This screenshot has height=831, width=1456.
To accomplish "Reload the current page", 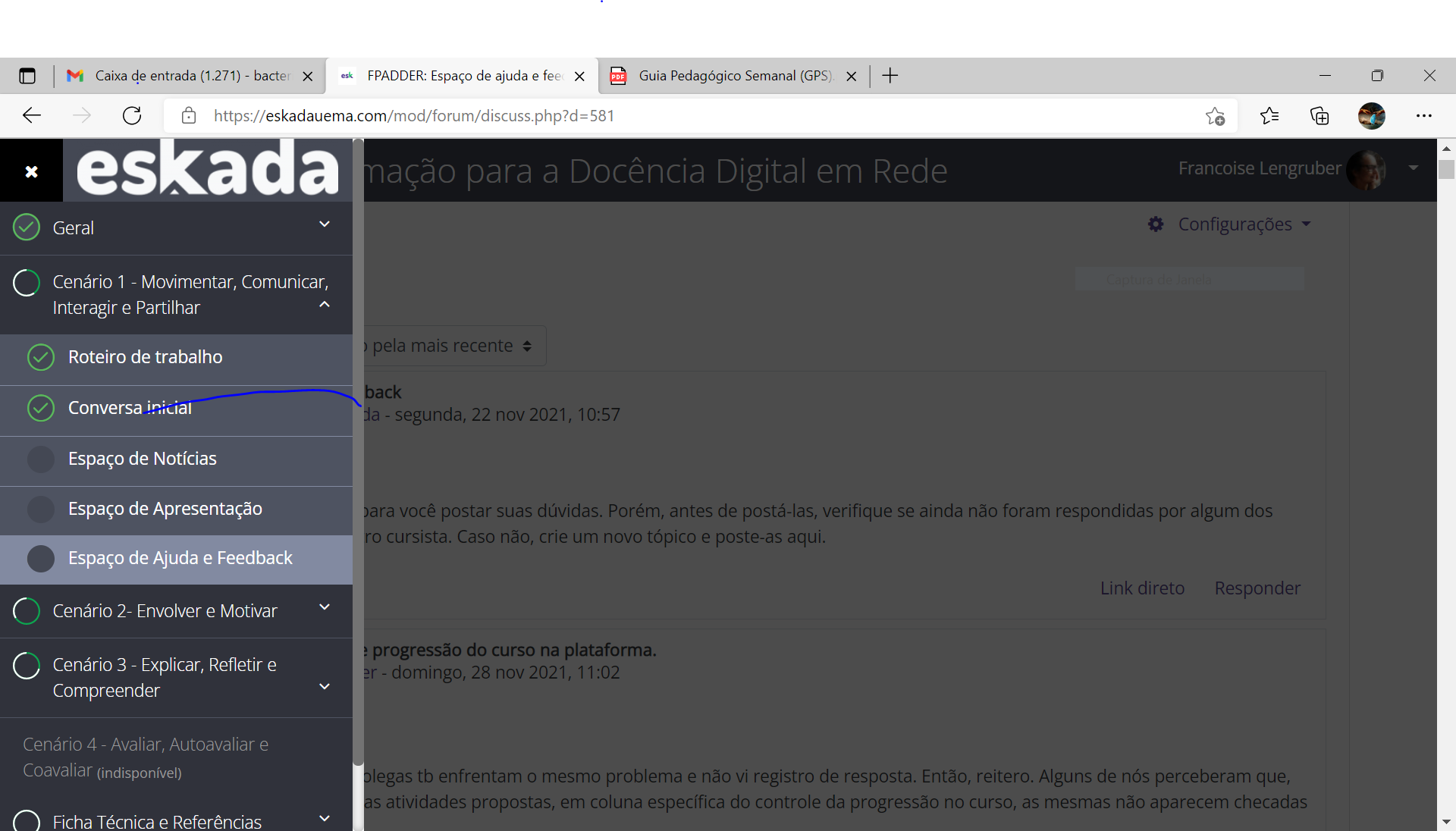I will click(132, 116).
